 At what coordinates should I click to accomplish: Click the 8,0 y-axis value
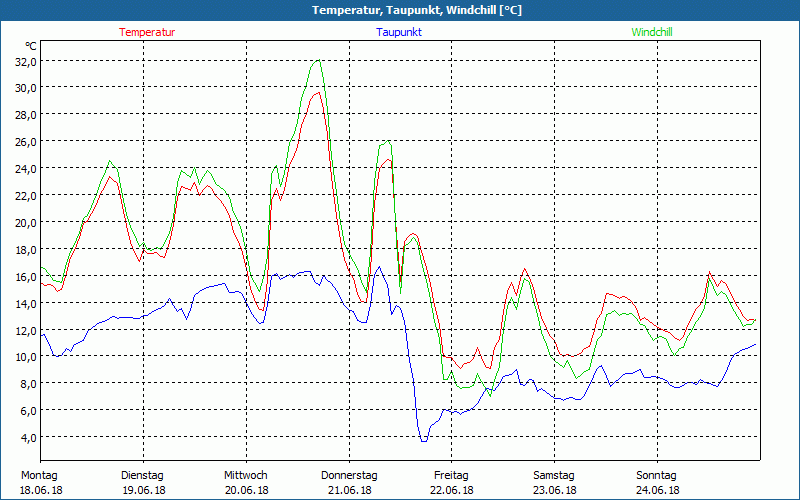(28, 384)
